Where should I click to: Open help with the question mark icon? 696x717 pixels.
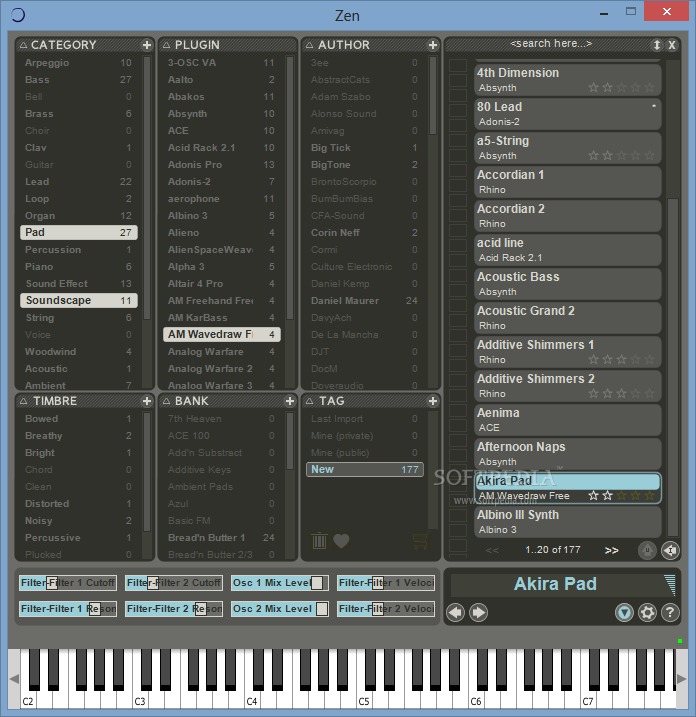coord(670,612)
